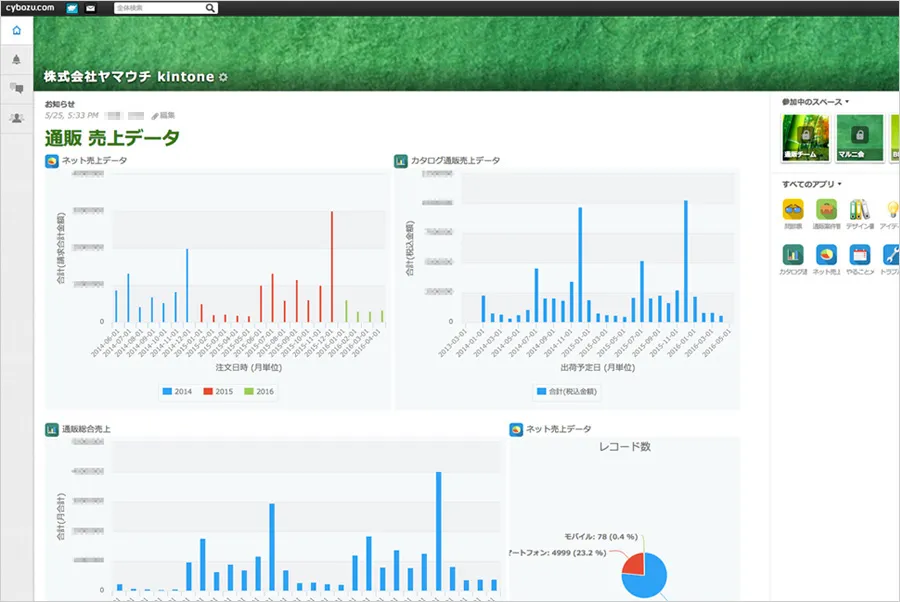Click the kintone icon in top bar

coord(72,8)
